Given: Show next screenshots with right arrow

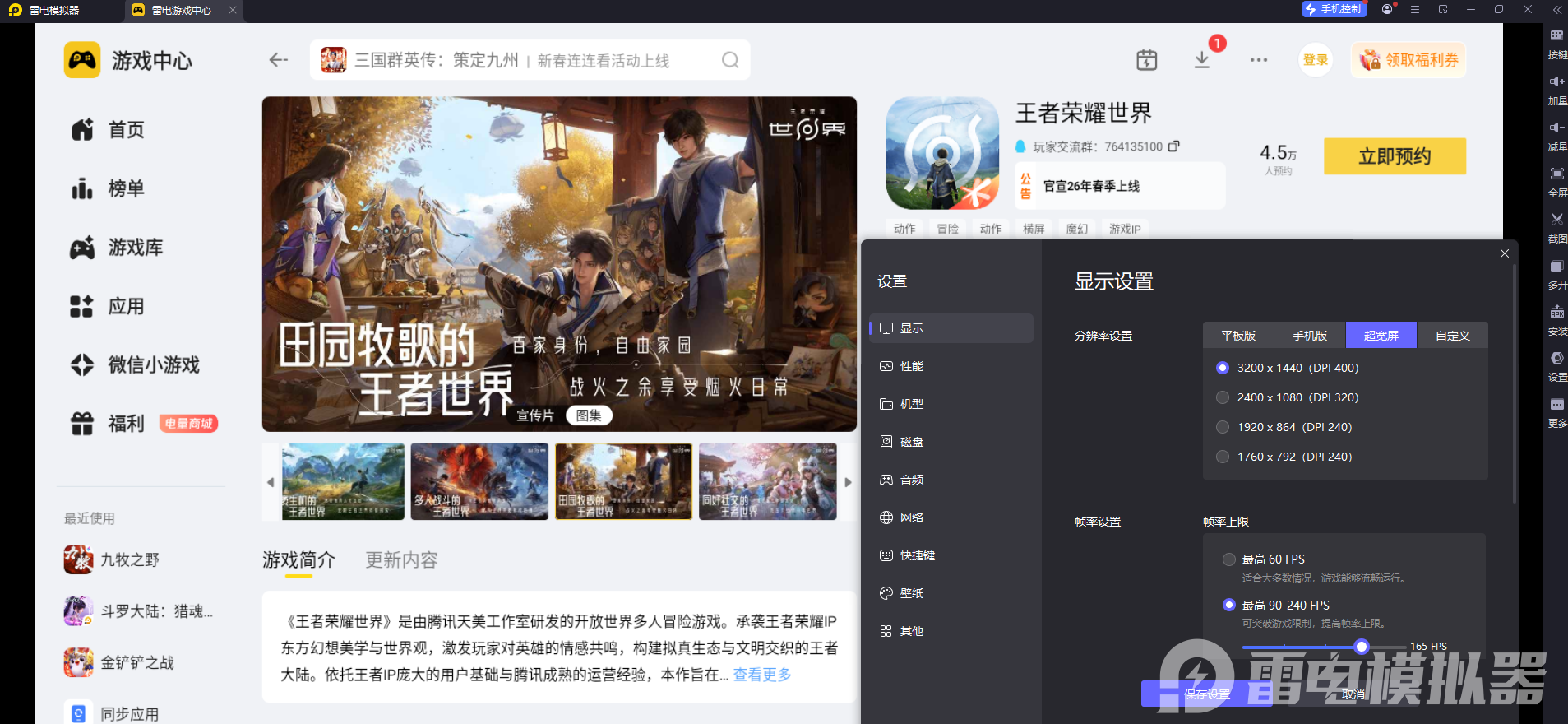Looking at the screenshot, I should tap(848, 482).
